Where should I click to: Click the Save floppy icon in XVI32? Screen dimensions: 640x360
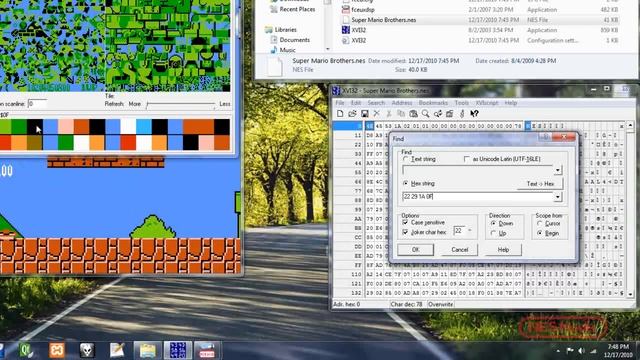coord(364,114)
